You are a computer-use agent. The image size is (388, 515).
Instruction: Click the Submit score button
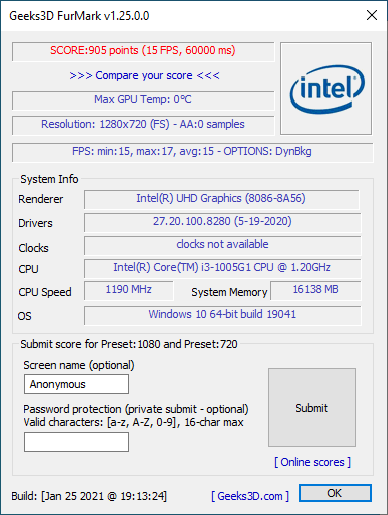click(x=312, y=407)
